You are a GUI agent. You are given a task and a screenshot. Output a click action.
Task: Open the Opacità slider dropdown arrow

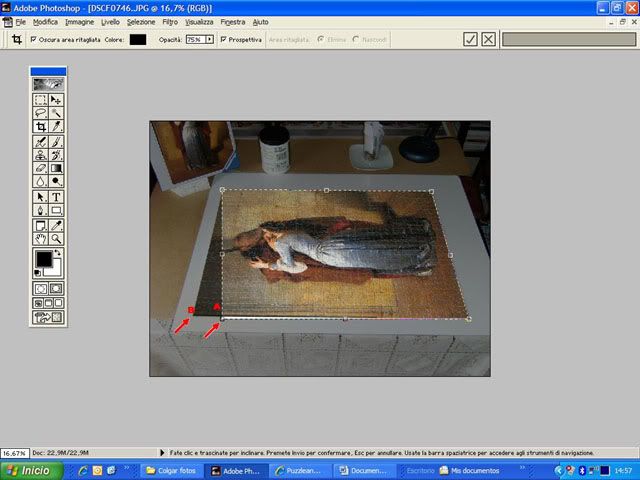pyautogui.click(x=209, y=39)
